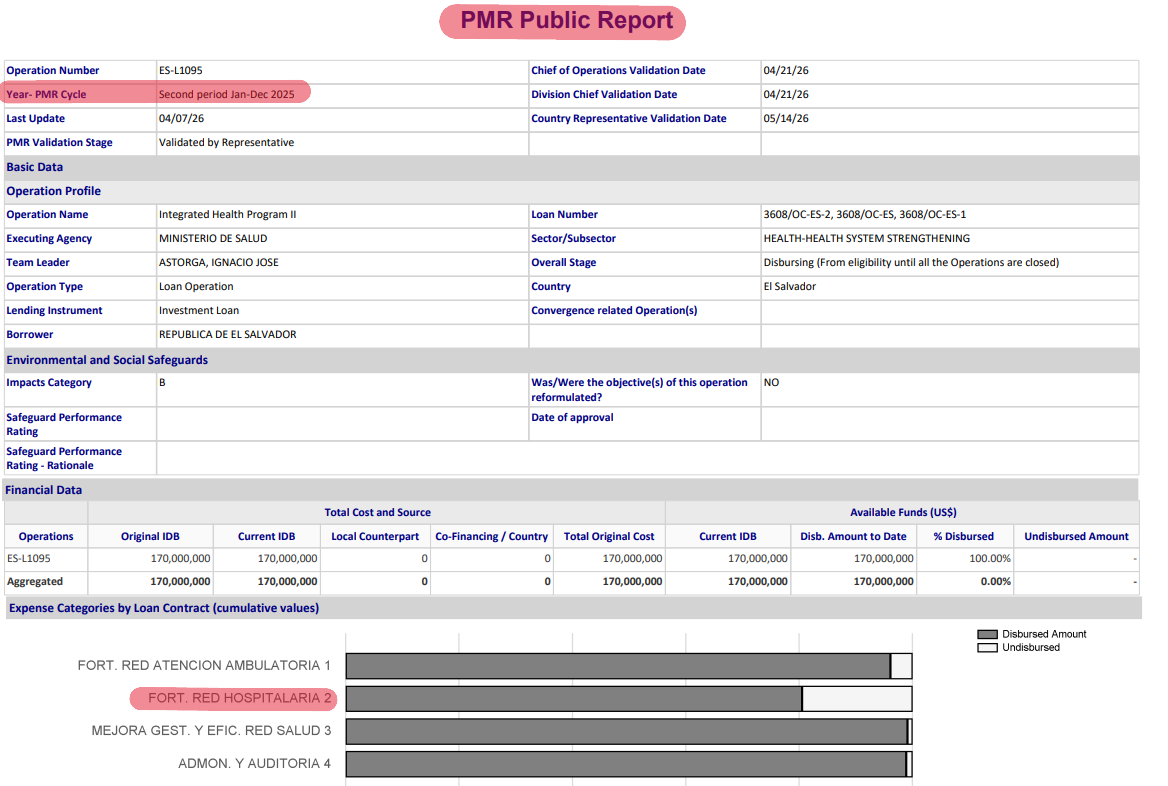
Task: Click the Year- PMR Cycle label
Action: pos(46,94)
